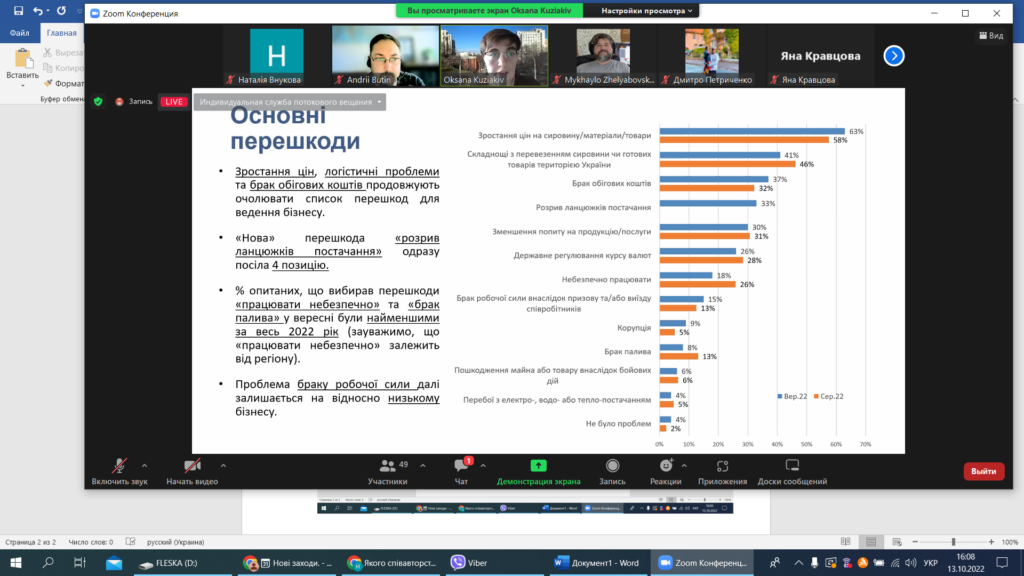Select Наталія Внукова participant tile

(276, 56)
